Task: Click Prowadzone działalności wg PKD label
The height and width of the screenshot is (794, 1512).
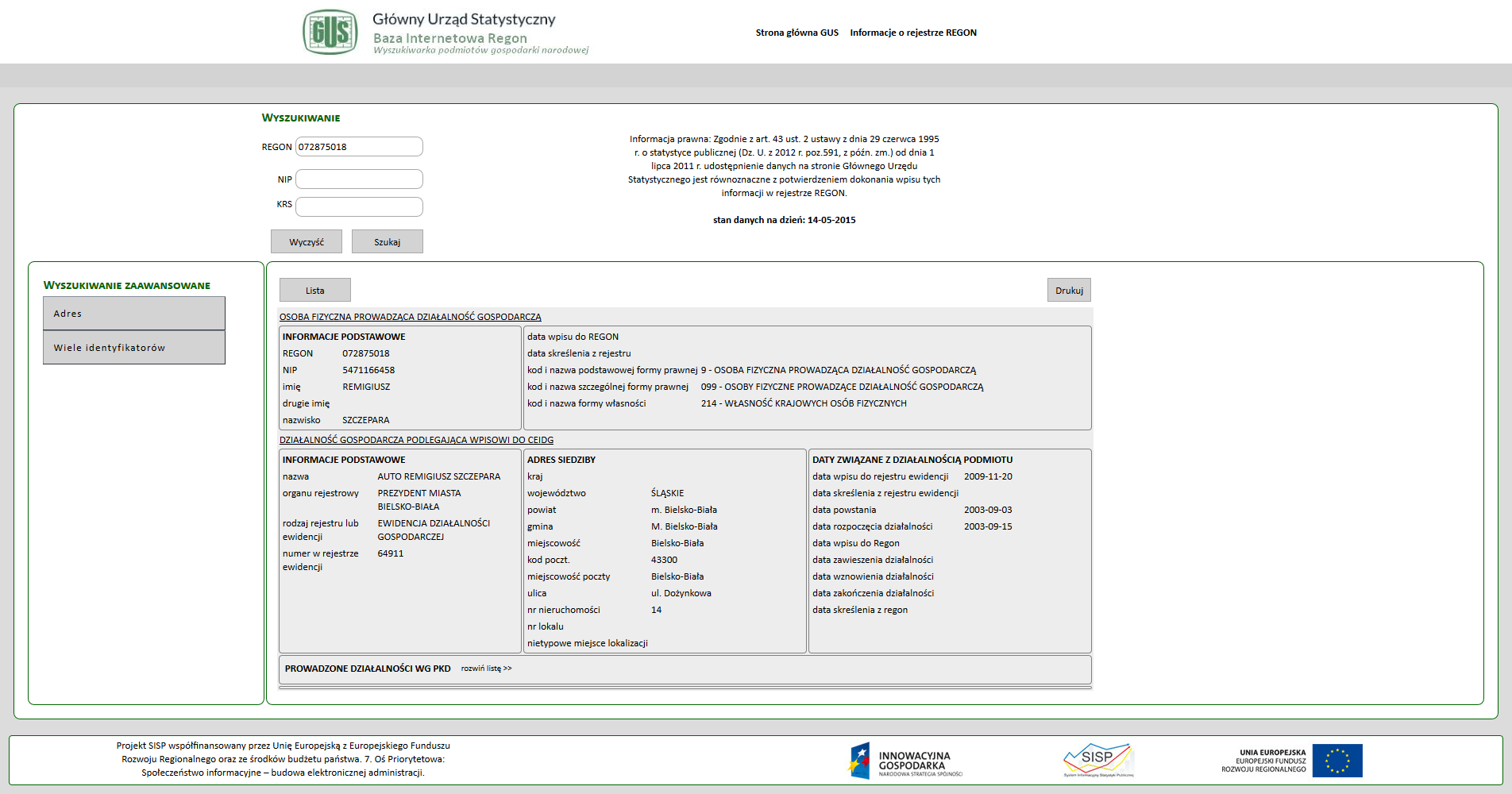Action: 368,669
